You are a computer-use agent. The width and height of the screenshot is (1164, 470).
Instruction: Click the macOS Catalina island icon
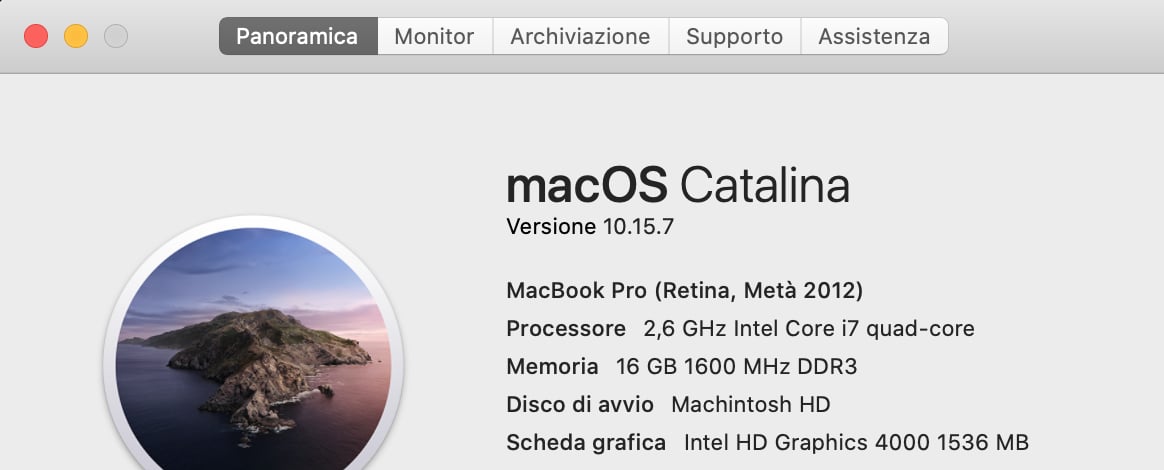point(253,347)
